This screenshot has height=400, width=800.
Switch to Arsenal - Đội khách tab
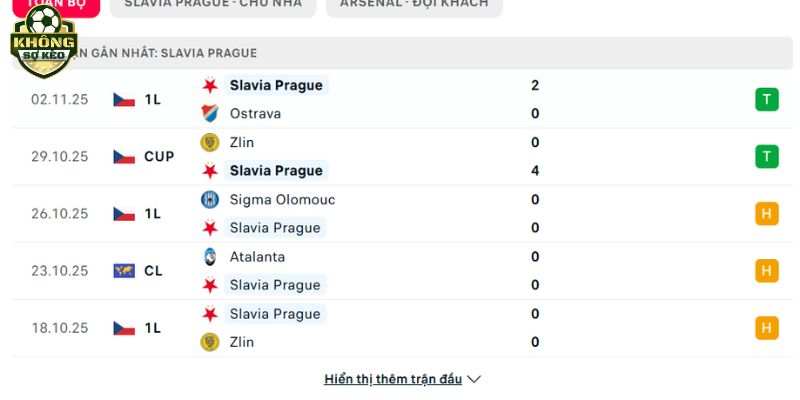pos(414,4)
